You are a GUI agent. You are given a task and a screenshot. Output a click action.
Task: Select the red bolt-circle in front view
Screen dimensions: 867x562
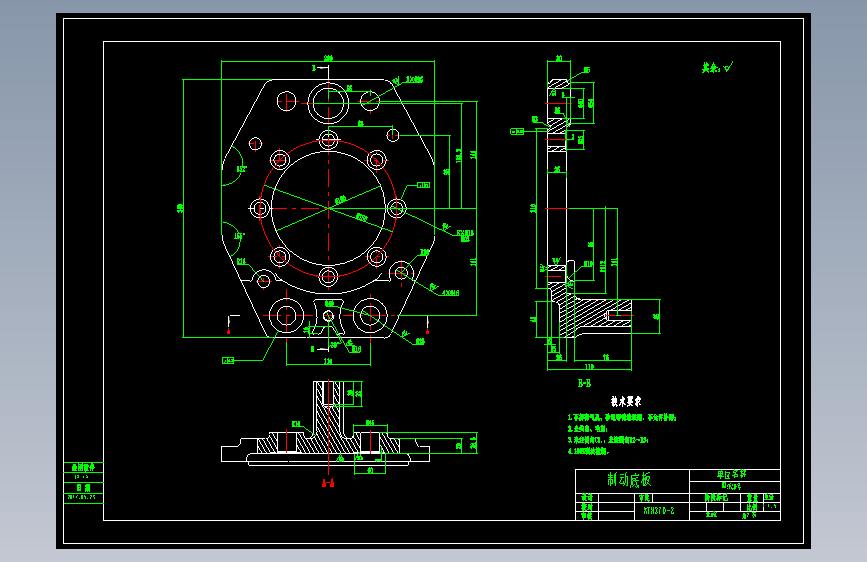pyautogui.click(x=328, y=141)
